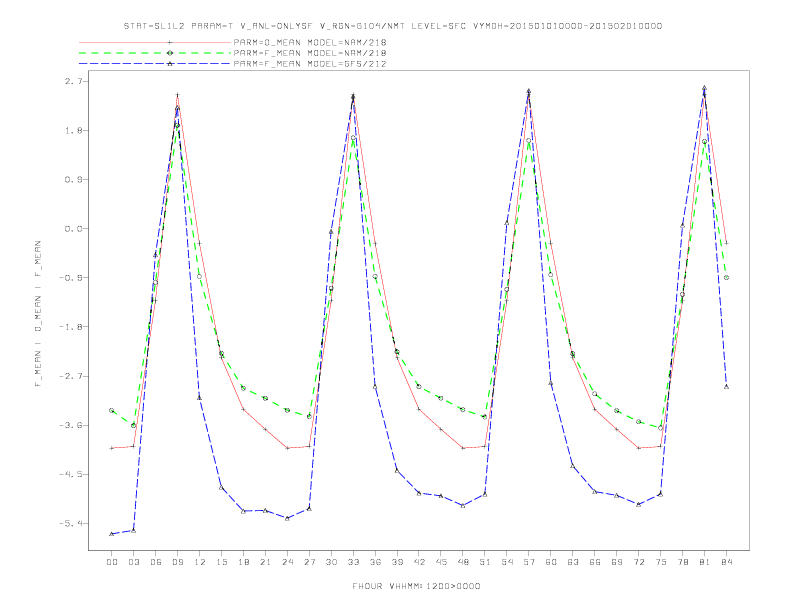Click the blue GFS triangle marker at hour 48
This screenshot has width=792, height=612.
click(x=463, y=505)
